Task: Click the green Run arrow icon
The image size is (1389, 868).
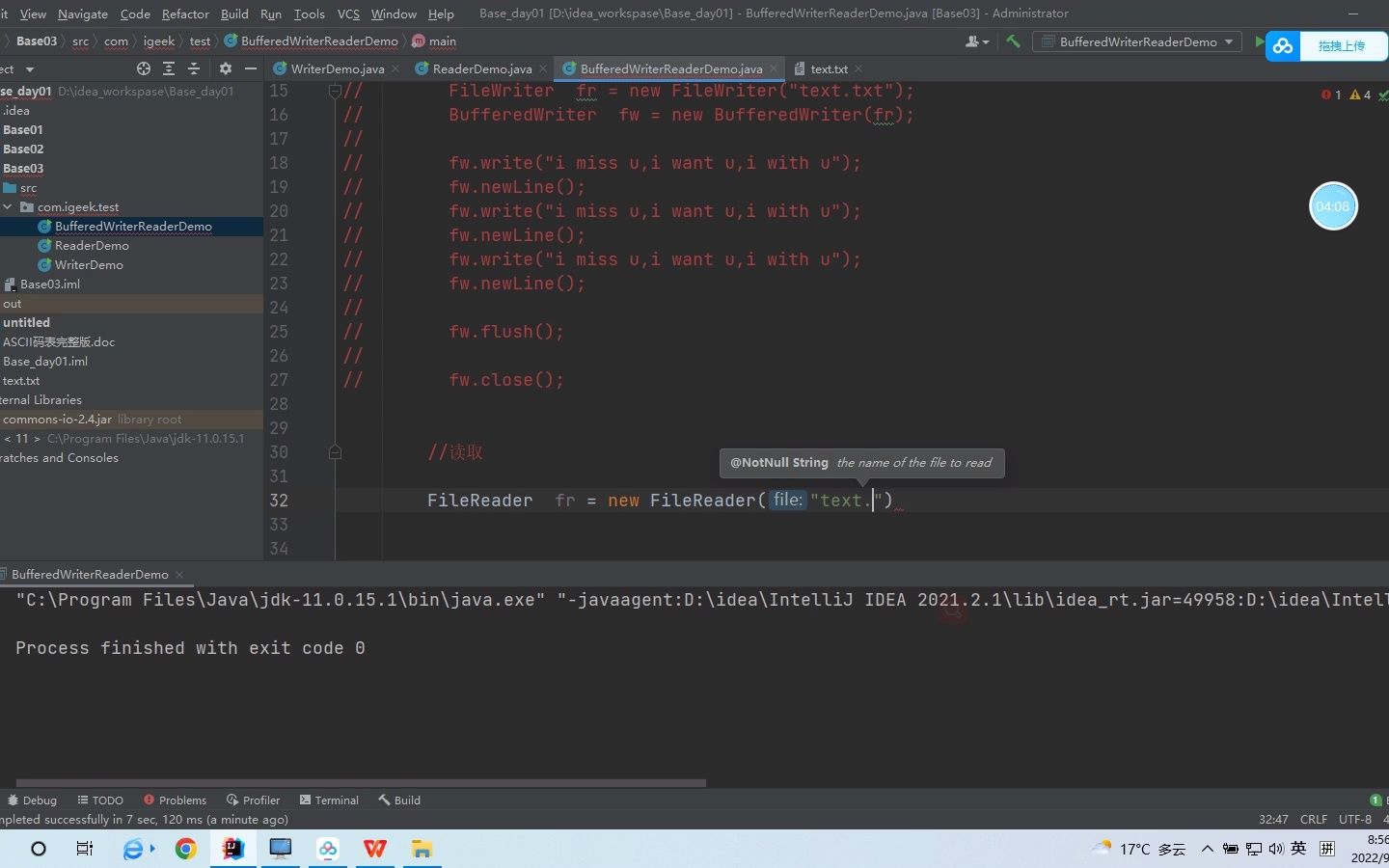Action: tap(1260, 41)
